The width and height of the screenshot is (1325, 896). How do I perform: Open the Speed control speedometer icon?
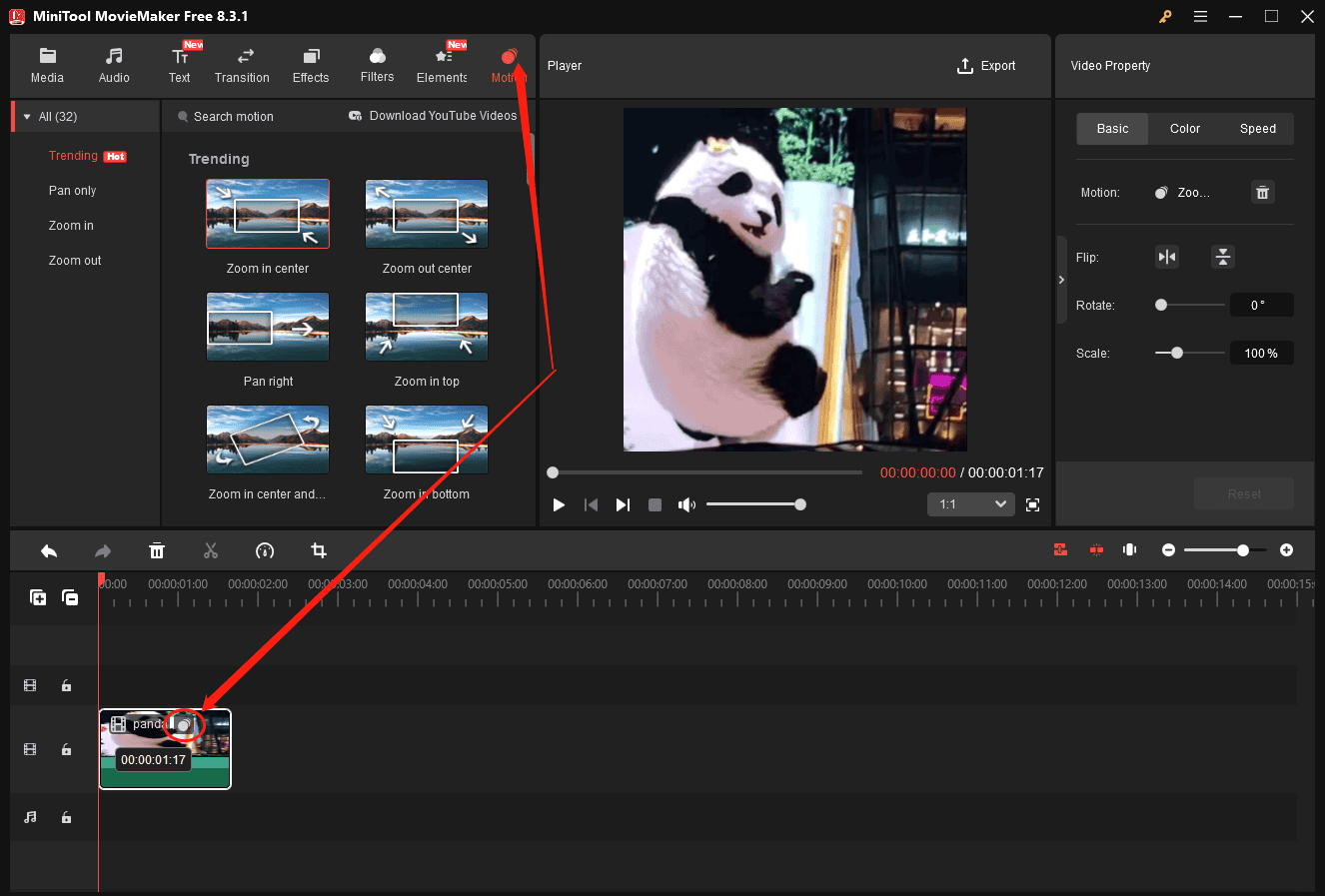(264, 550)
